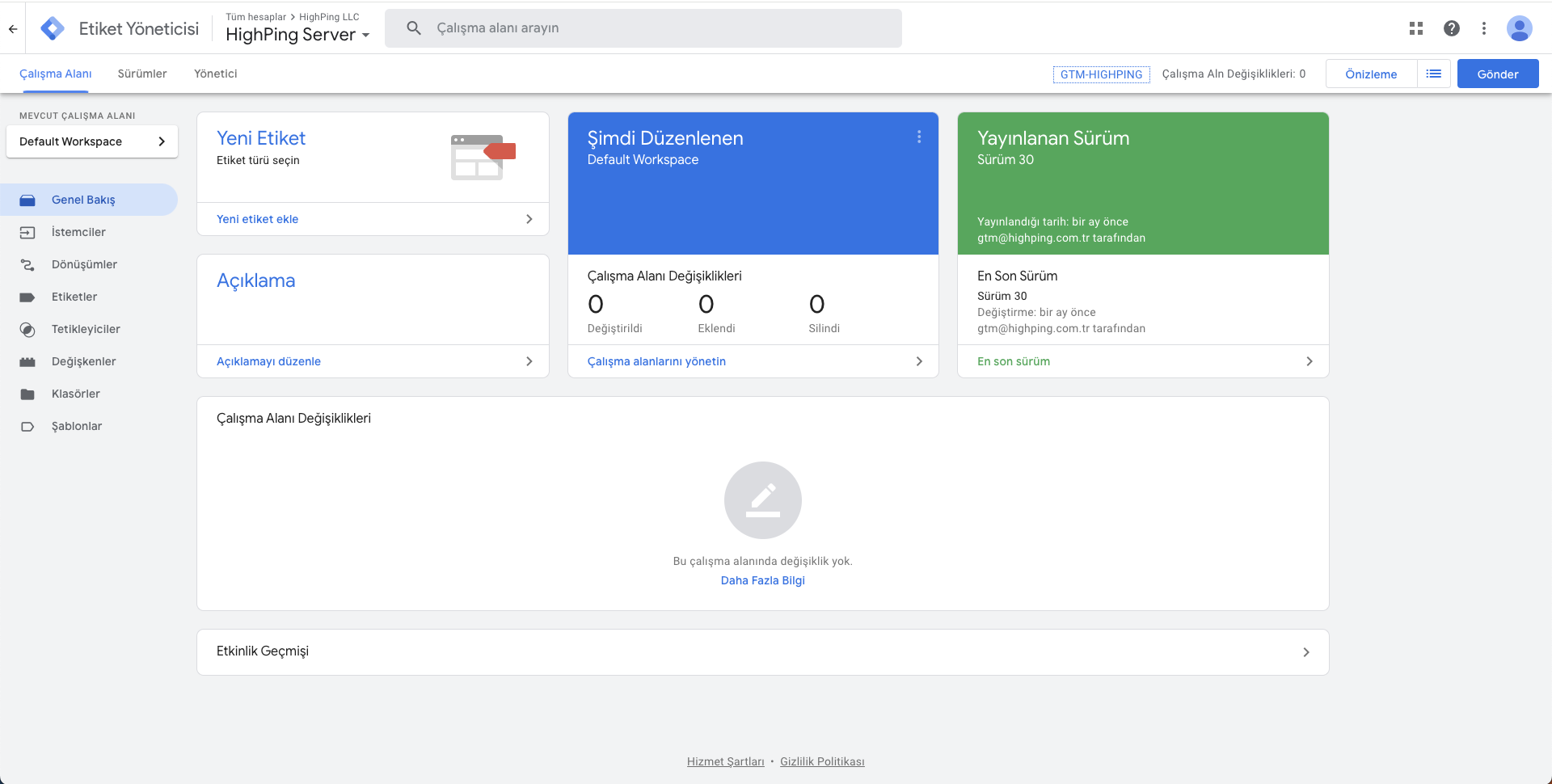Viewport: 1552px width, 784px height.
Task: Switch to the Sürümler tab
Action: pos(141,74)
